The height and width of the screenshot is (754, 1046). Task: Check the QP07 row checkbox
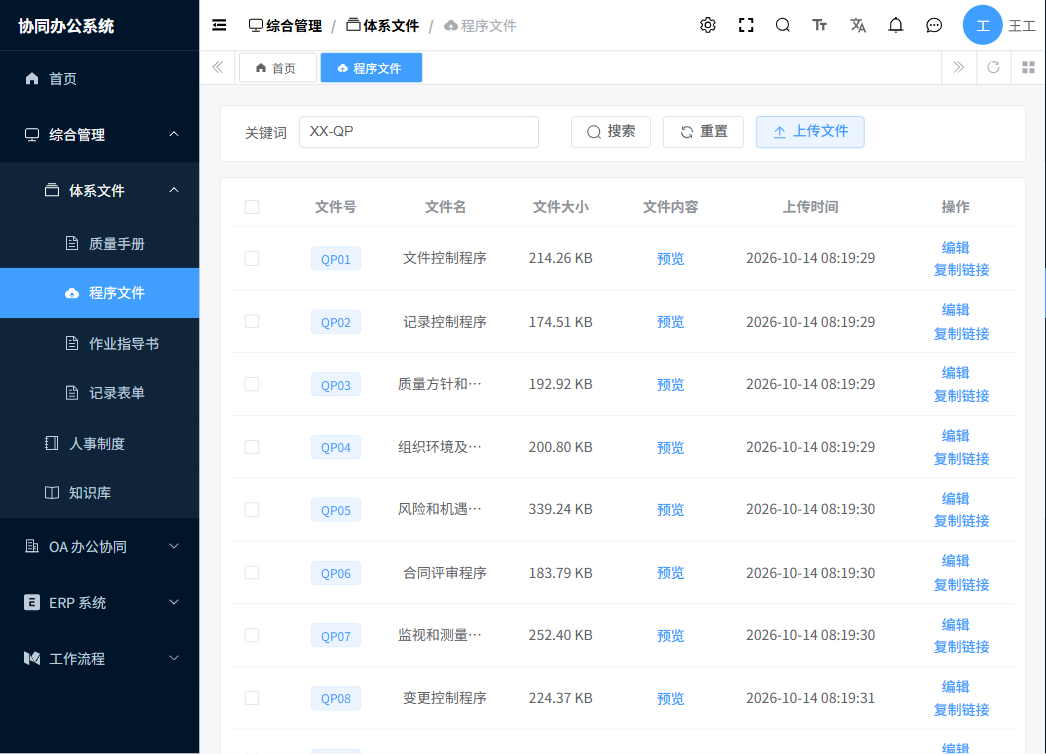252,635
